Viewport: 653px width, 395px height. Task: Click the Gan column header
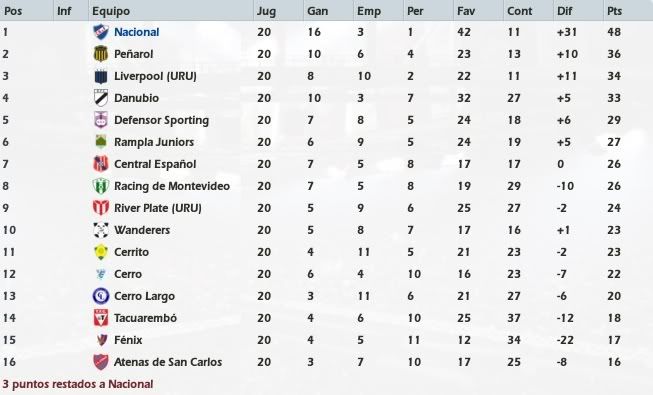click(x=317, y=11)
